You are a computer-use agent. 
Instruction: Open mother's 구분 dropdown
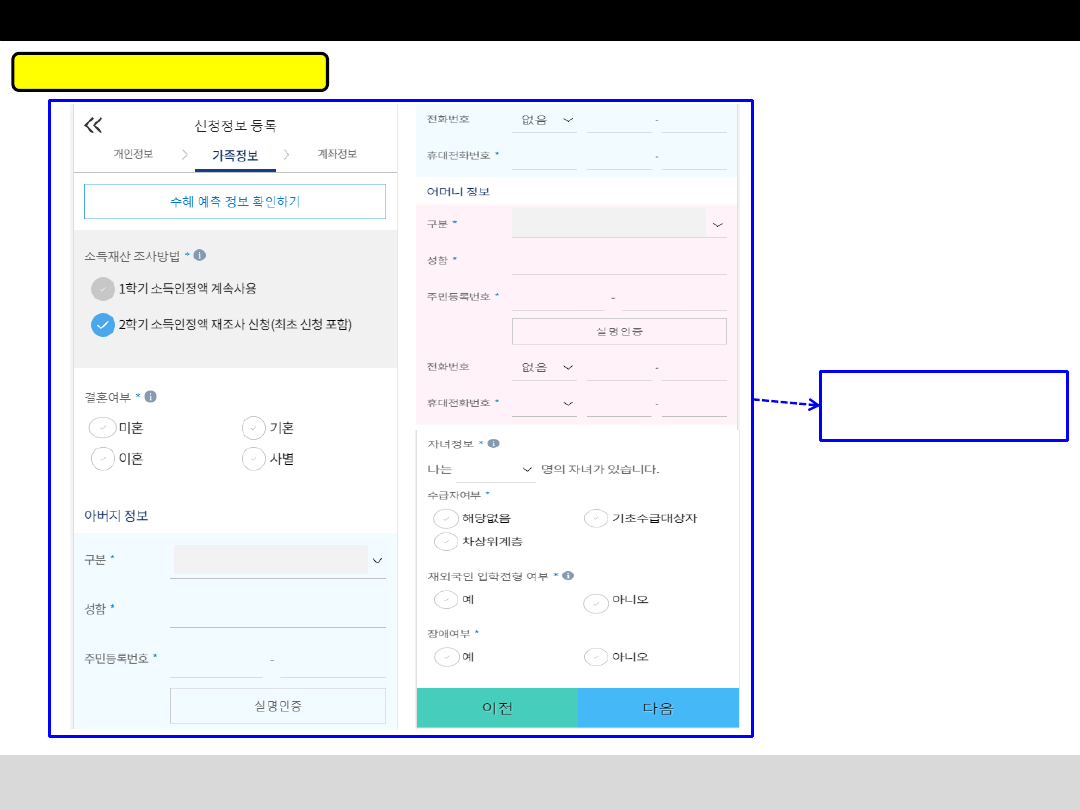(x=619, y=224)
